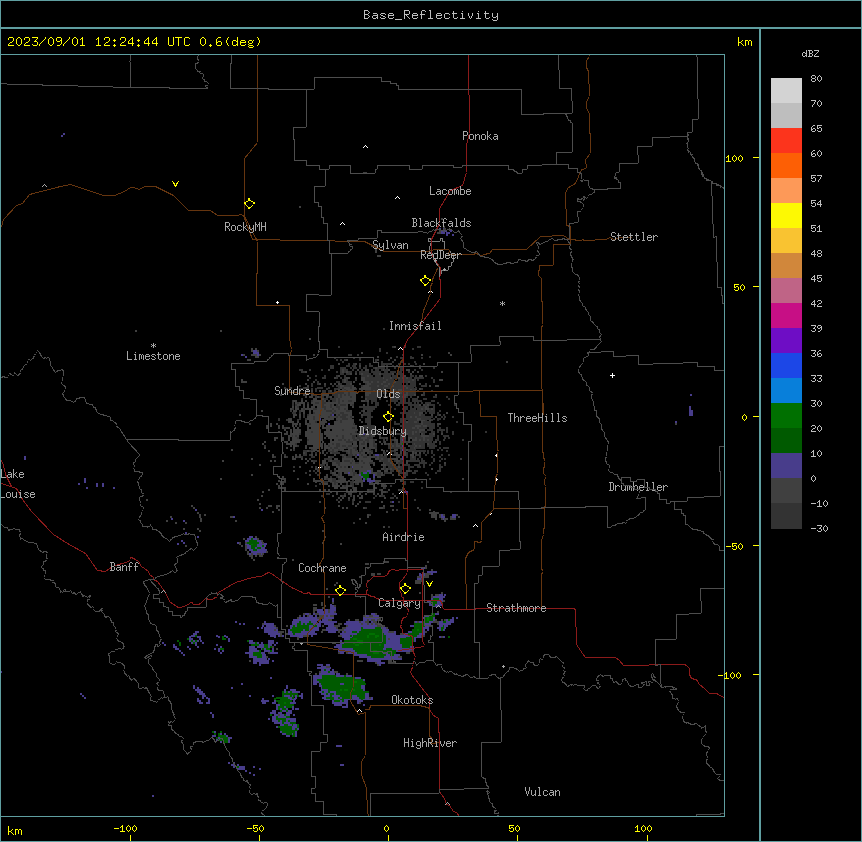Click the RockyMH label
Viewport: 862px width, 842px height.
(245, 227)
